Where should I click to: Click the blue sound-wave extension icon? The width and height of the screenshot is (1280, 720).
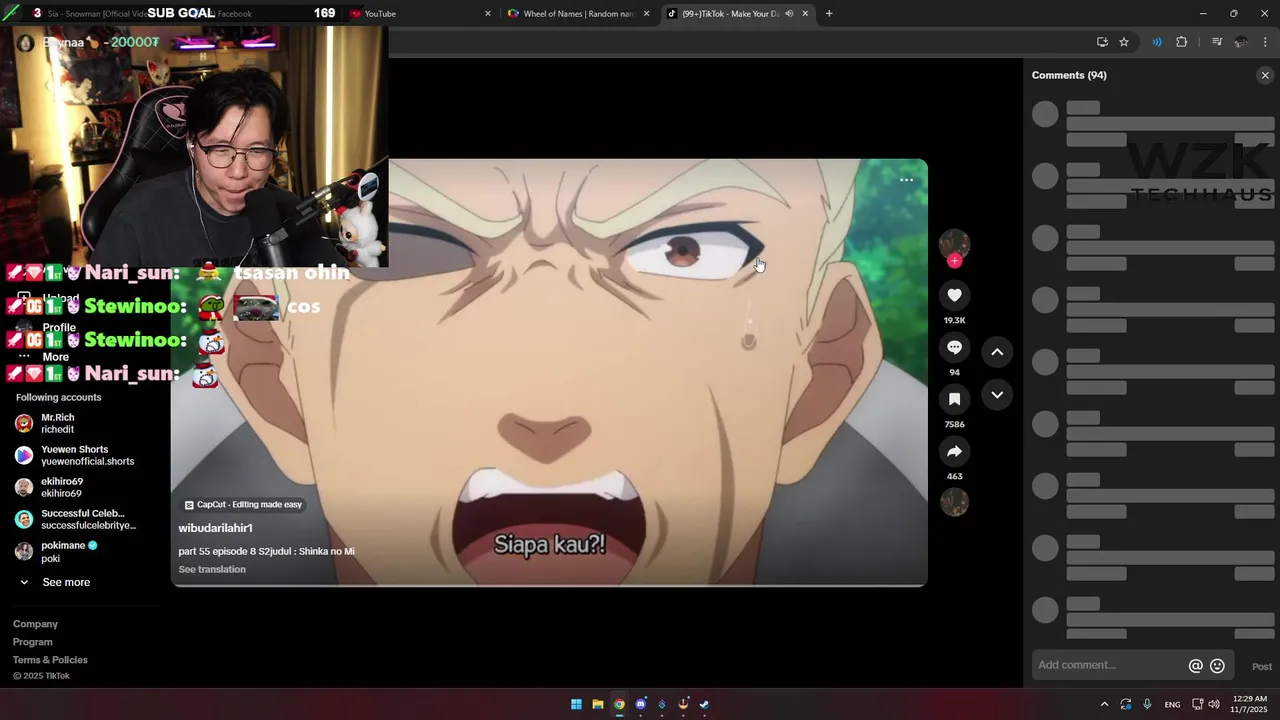(x=1157, y=42)
